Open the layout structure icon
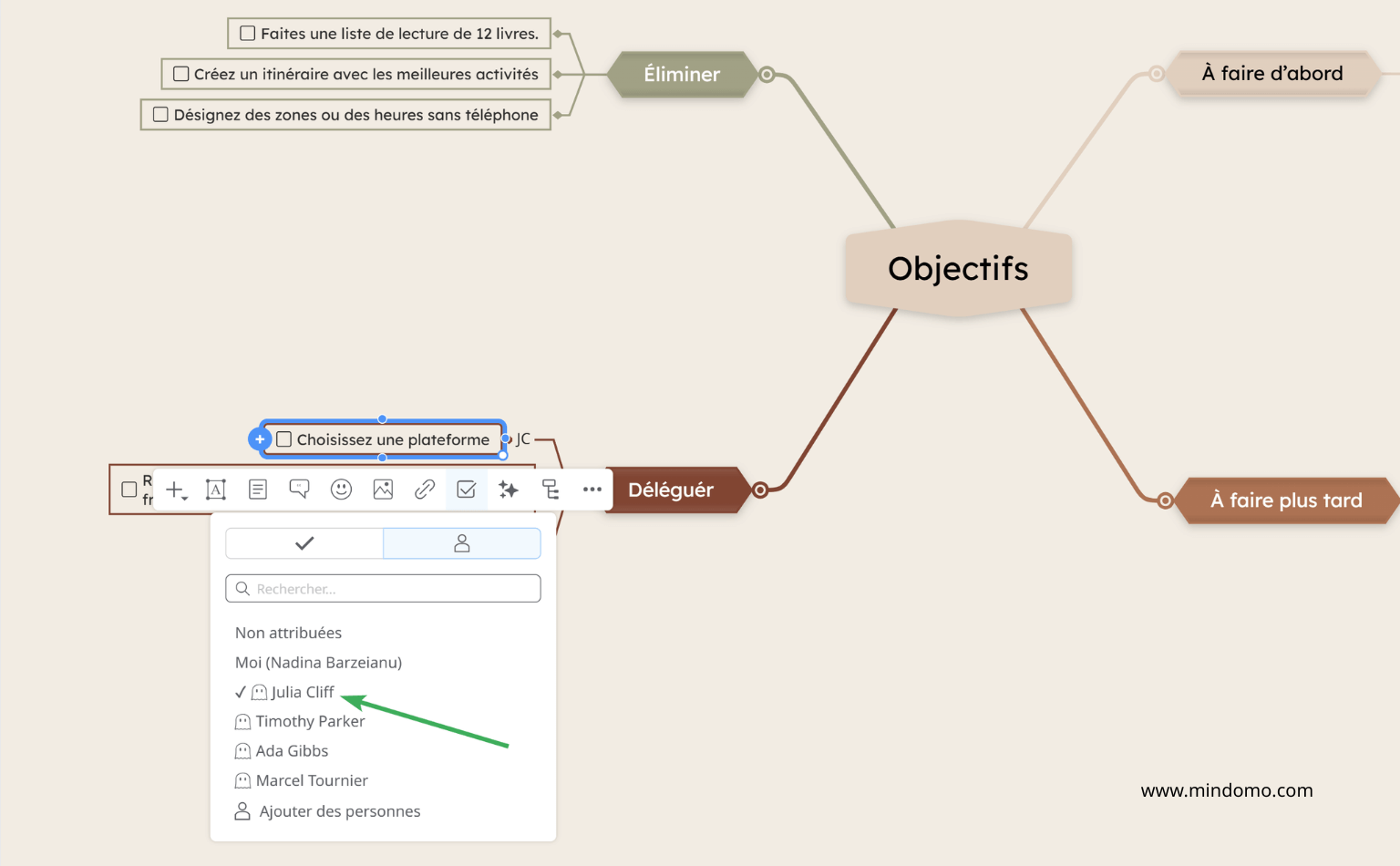1400x866 pixels. click(551, 490)
